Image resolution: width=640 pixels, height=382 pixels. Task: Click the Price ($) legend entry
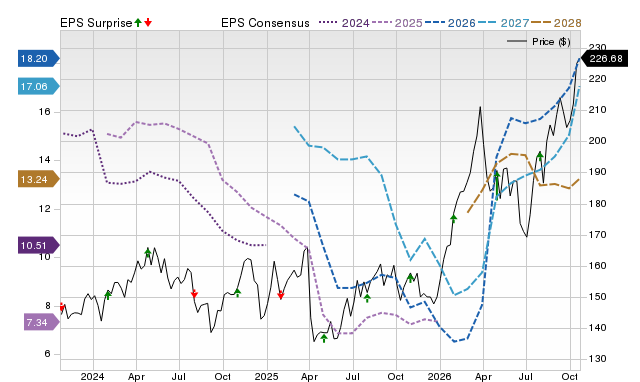(538, 42)
